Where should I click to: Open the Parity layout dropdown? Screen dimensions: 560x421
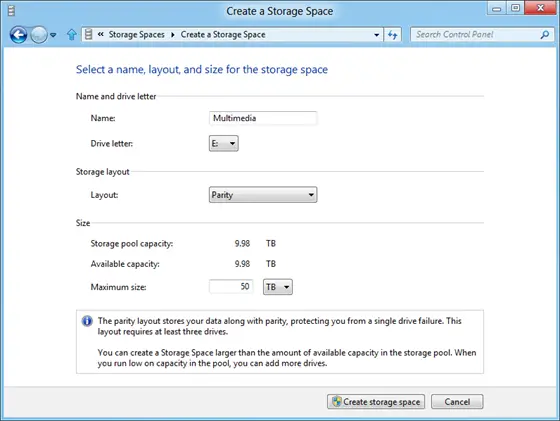(x=263, y=195)
